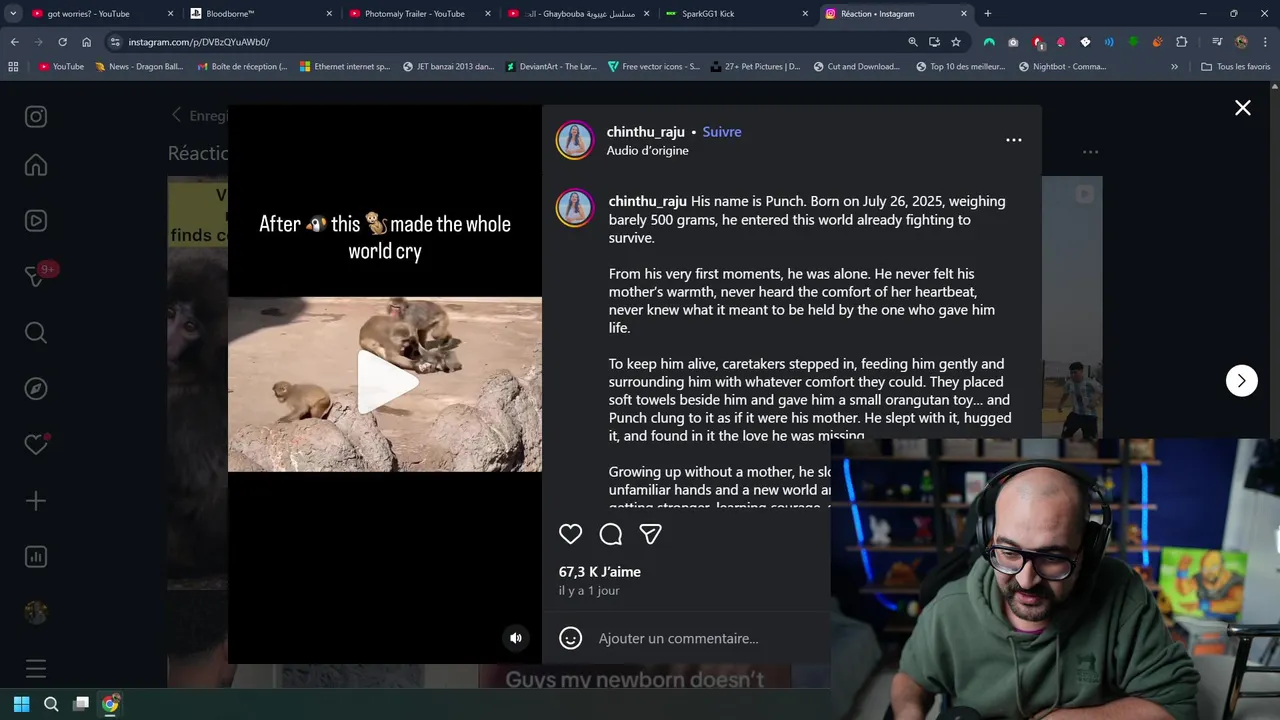Open 'Boîte de réception' bookmark
1280x720 pixels.
242,67
